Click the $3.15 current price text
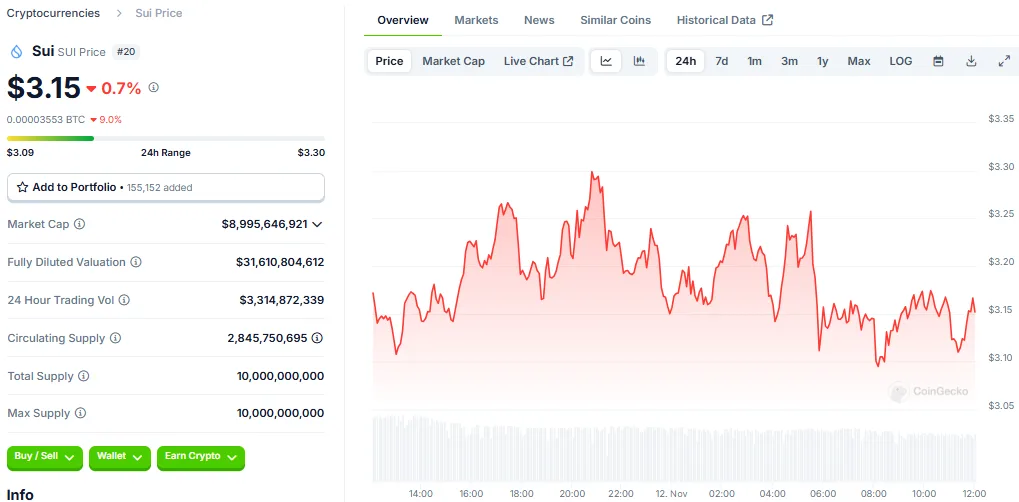Image resolution: width=1019 pixels, height=502 pixels. [44, 88]
